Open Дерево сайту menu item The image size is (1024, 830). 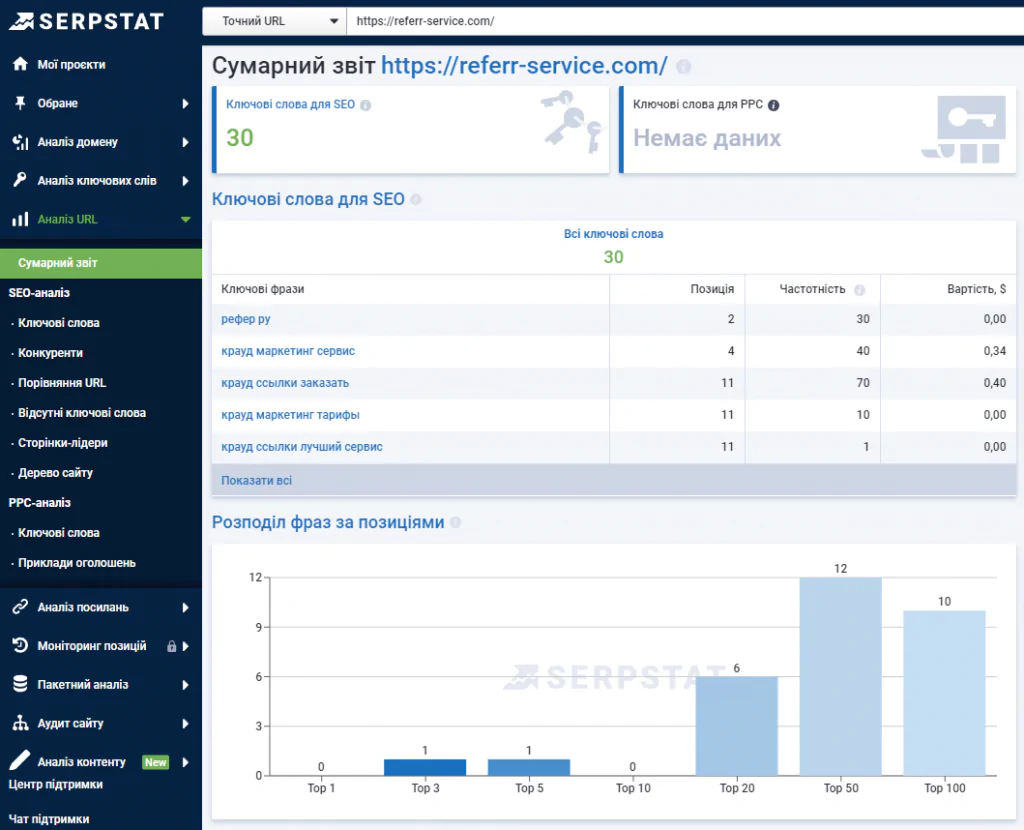point(56,473)
